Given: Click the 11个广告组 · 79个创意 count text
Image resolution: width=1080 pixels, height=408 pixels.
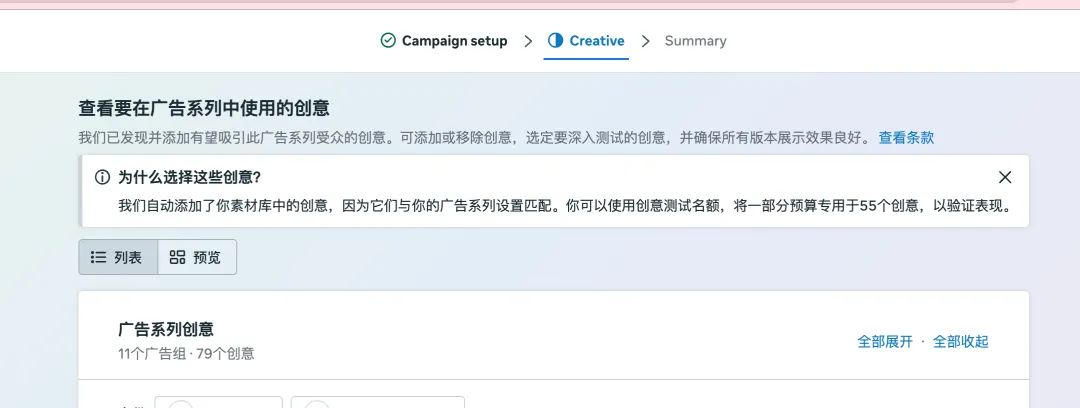Looking at the screenshot, I should 186,354.
